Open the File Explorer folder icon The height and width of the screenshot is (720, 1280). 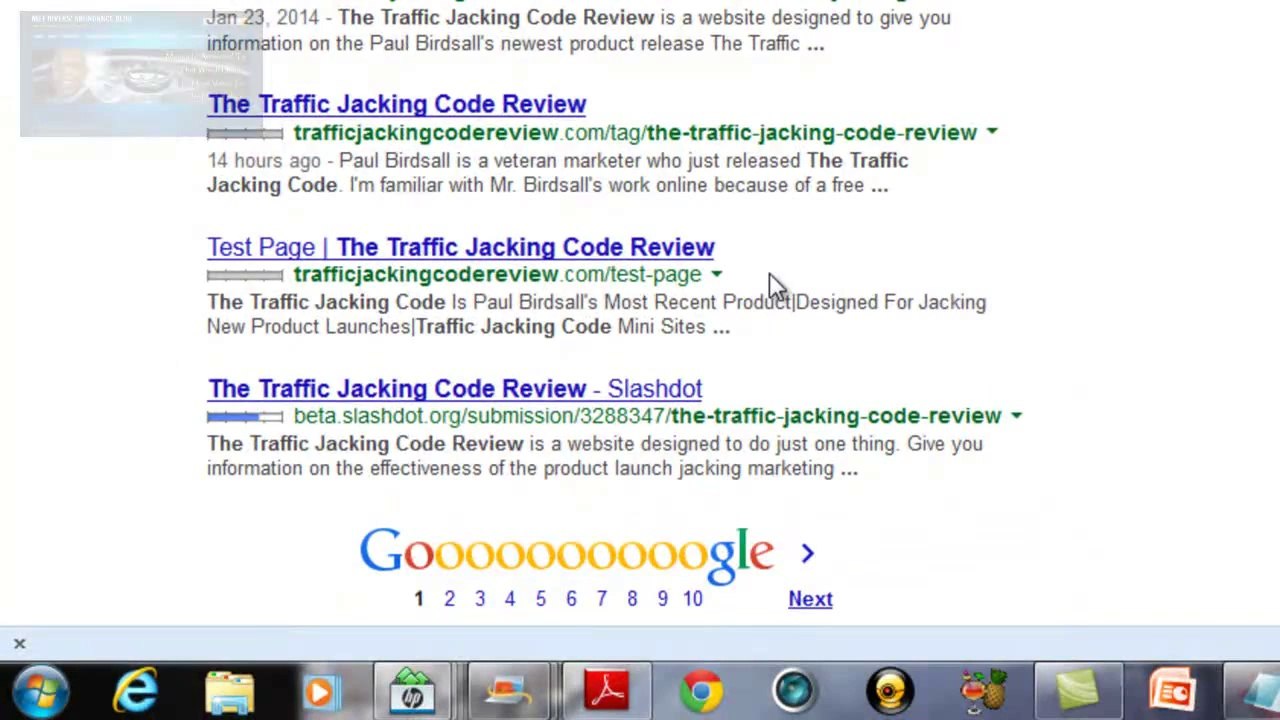[x=229, y=693]
